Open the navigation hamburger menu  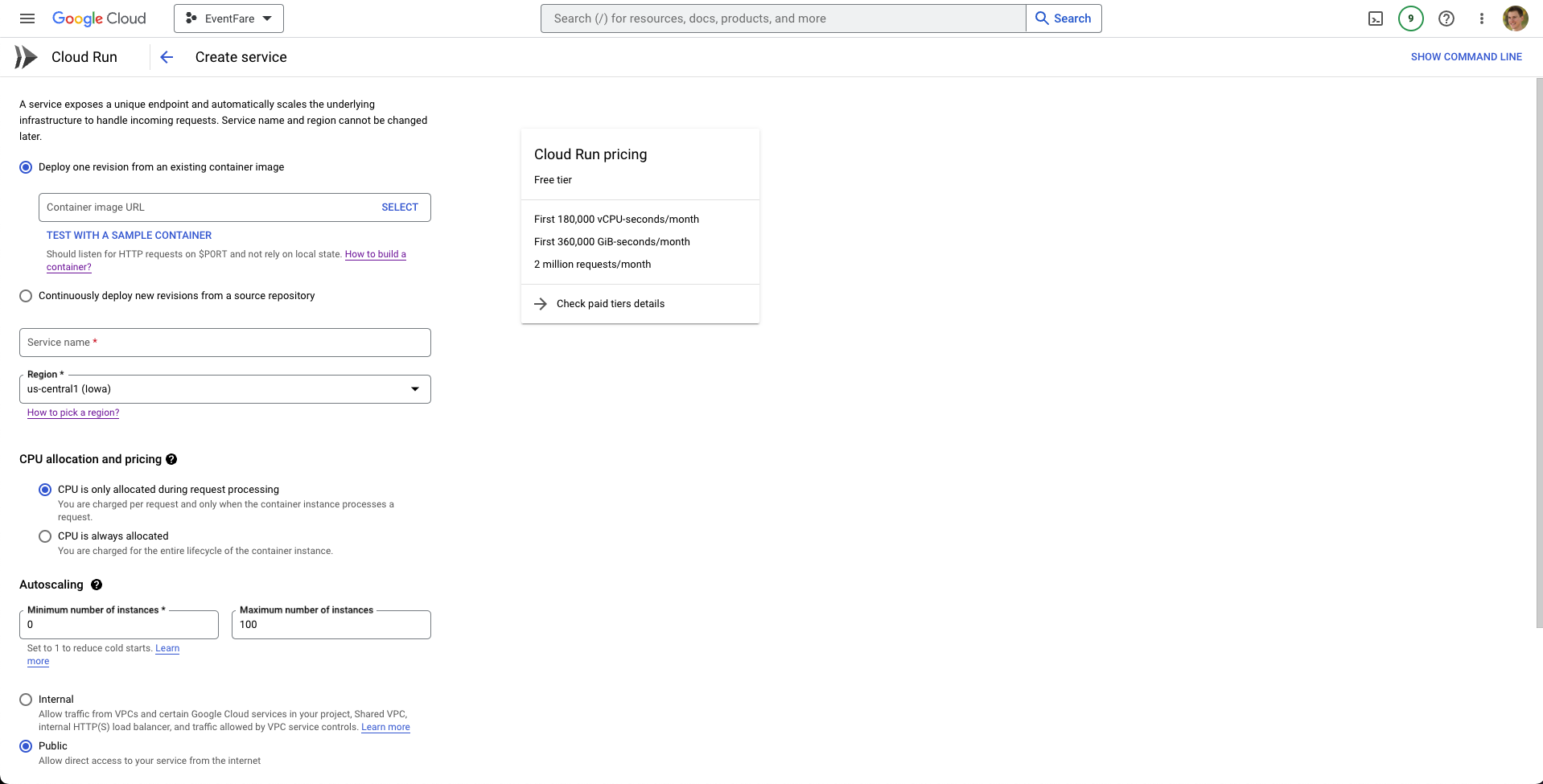point(27,18)
